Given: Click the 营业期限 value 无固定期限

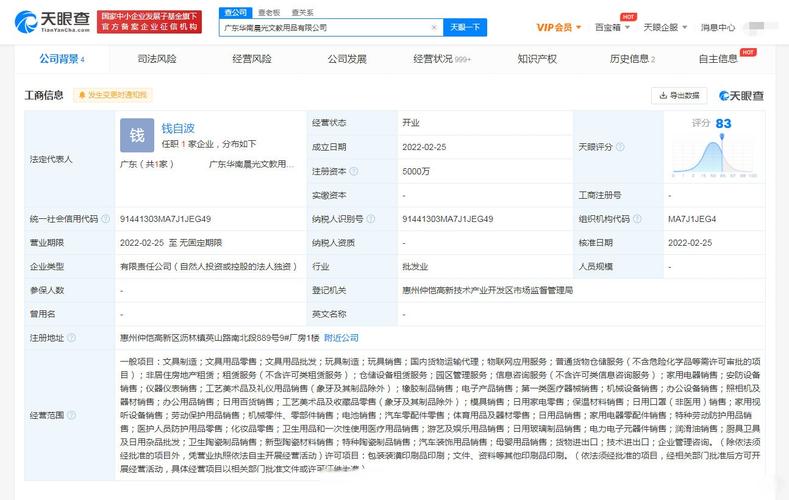Looking at the screenshot, I should click(201, 242).
